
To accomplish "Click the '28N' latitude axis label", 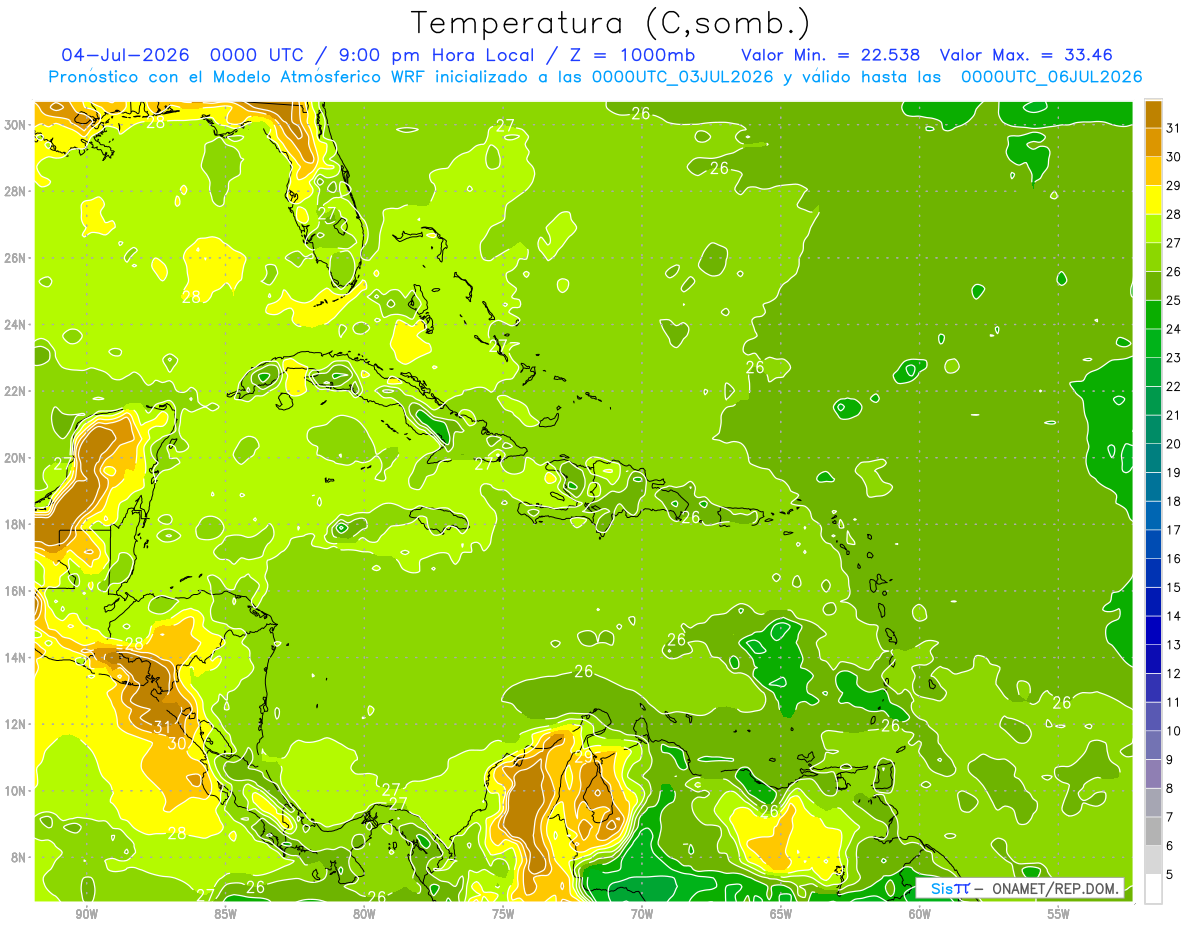I will (15, 191).
